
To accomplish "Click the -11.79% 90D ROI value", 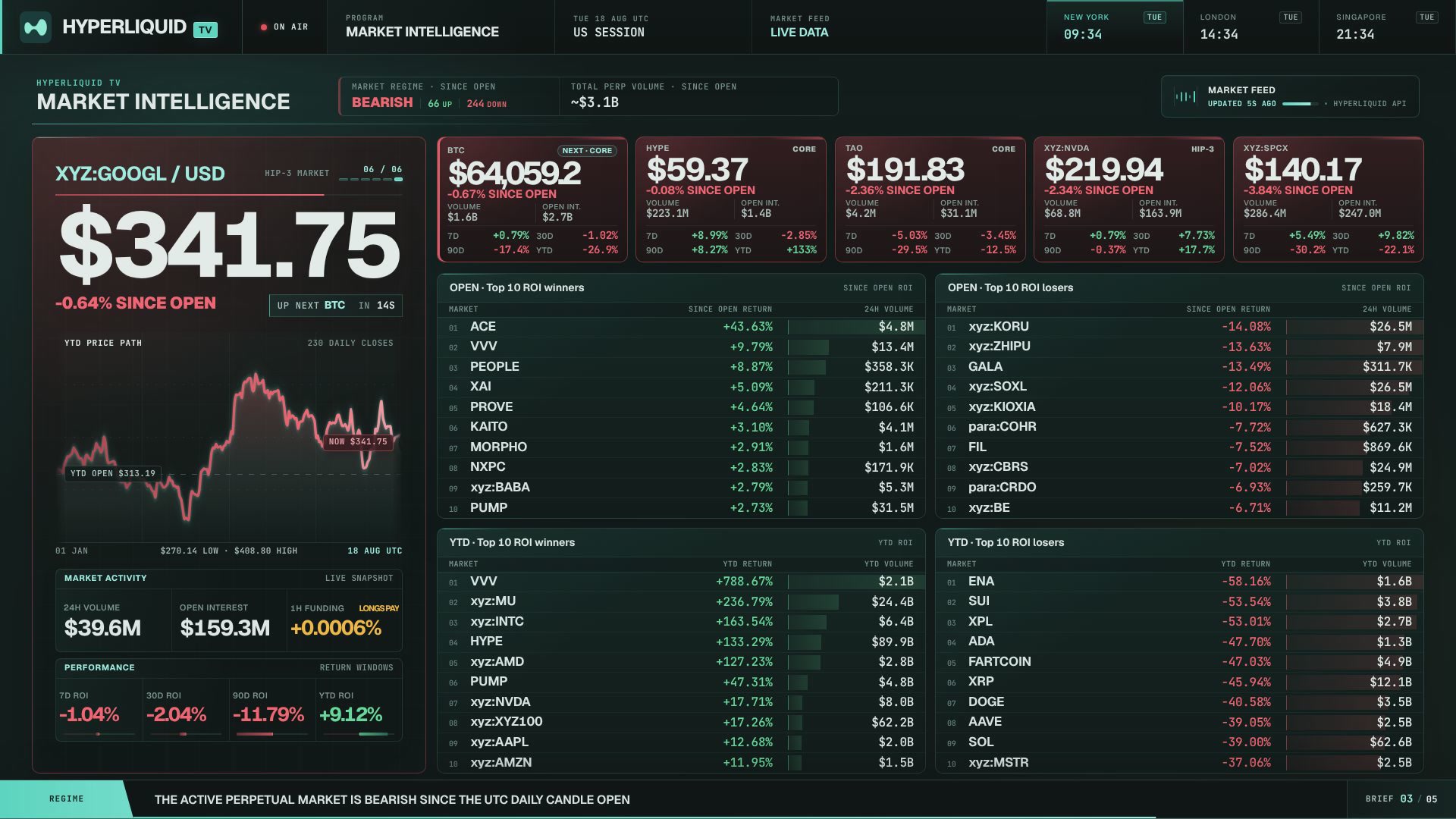I will pyautogui.click(x=268, y=714).
